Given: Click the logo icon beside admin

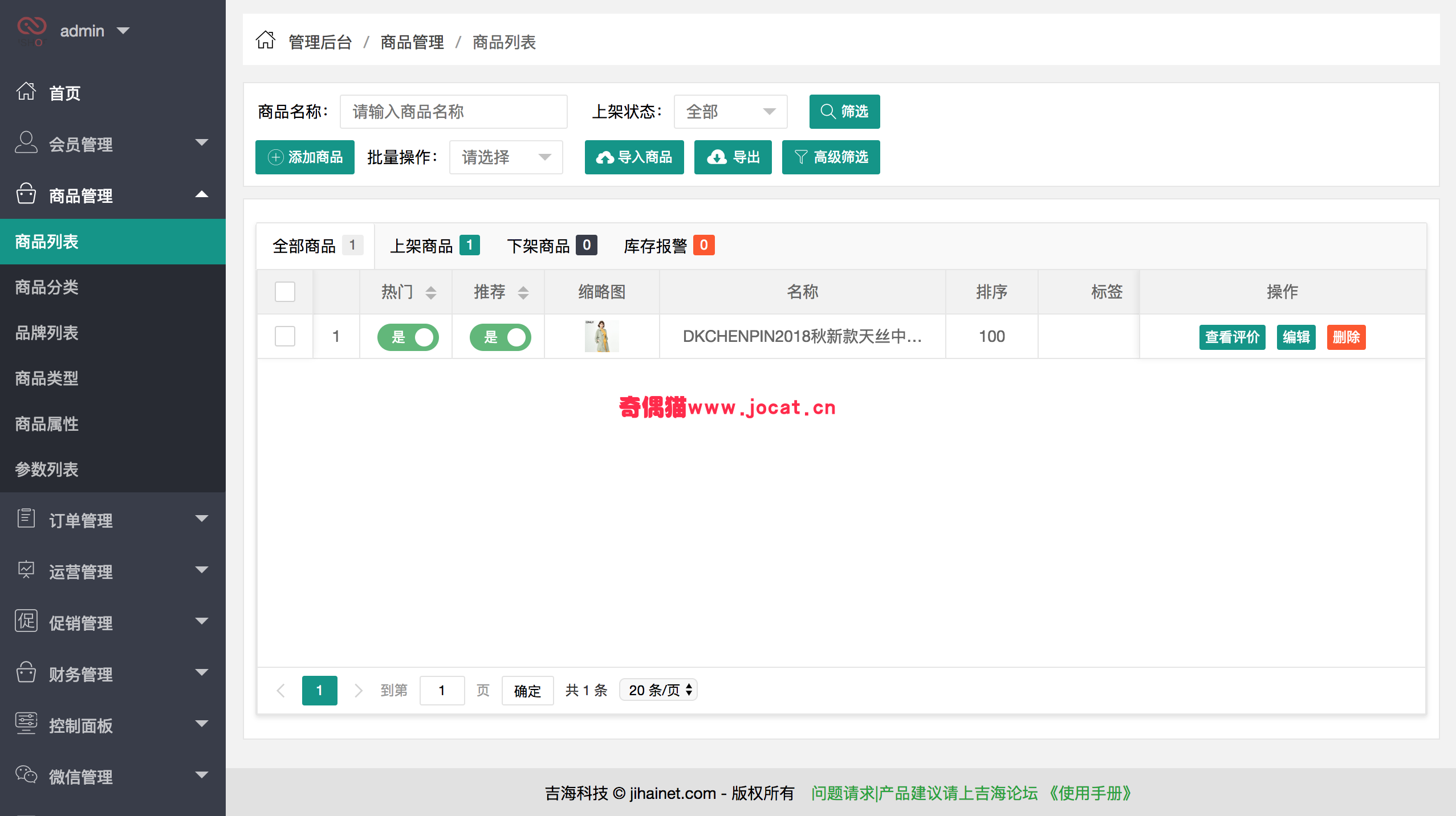Looking at the screenshot, I should [x=31, y=31].
